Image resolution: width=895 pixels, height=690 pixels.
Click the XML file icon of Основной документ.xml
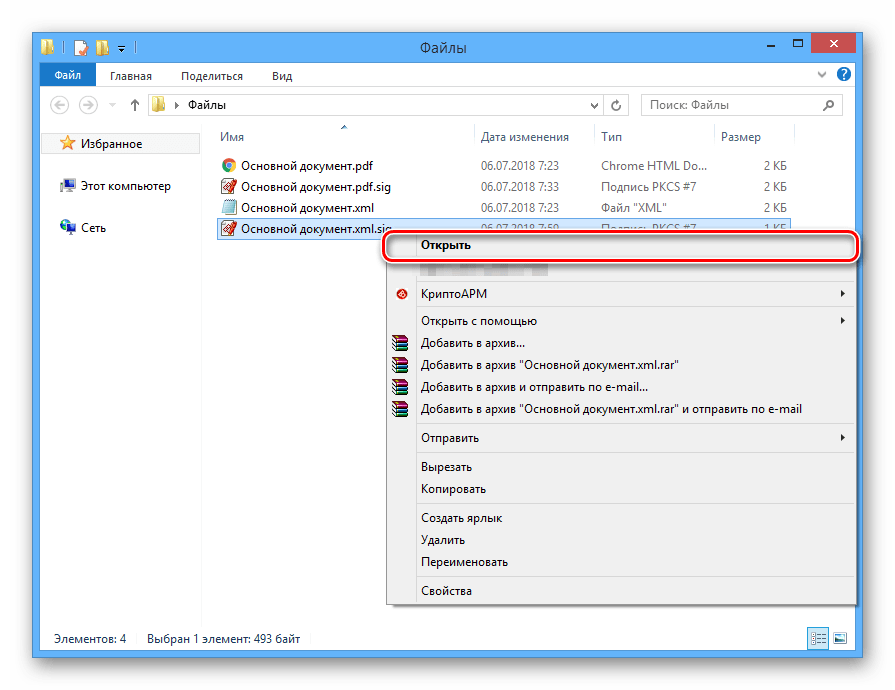tap(229, 208)
